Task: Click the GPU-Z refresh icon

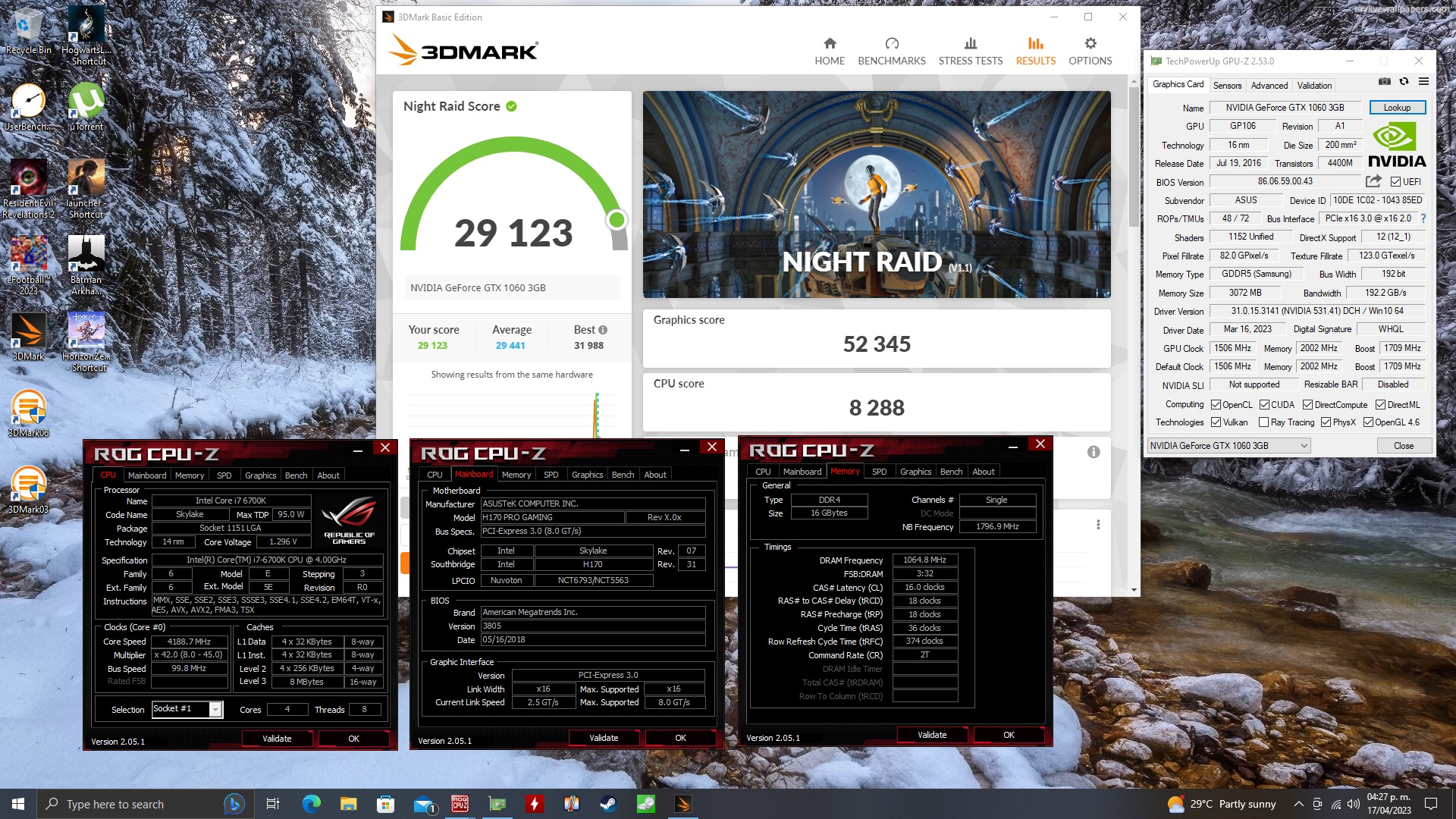Action: (1404, 82)
